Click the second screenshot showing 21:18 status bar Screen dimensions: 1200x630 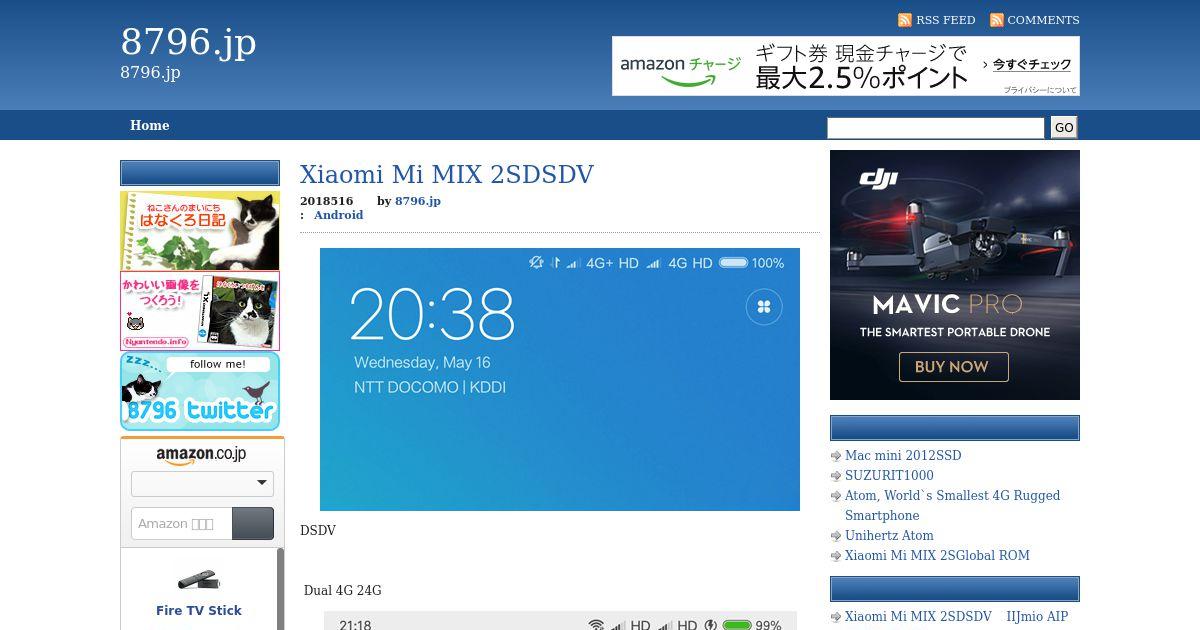pos(560,621)
